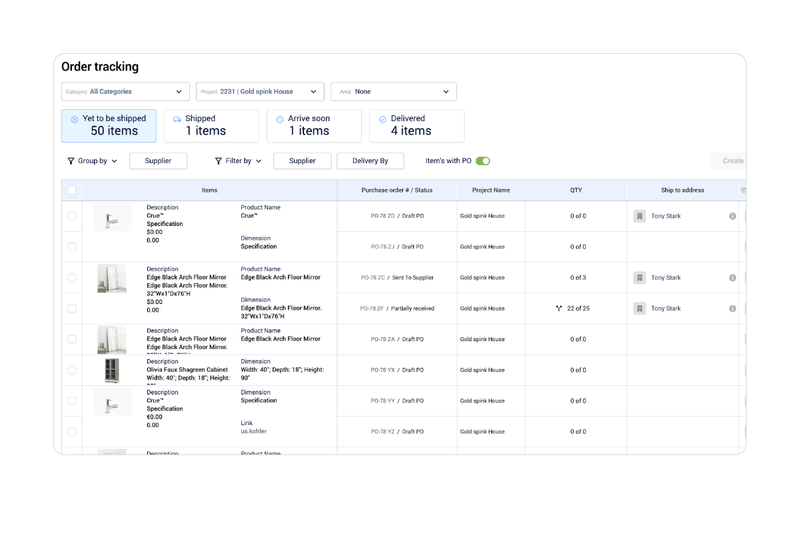Click PO-78 ZA / Draft PO cell
This screenshot has height=533, width=800.
coord(397,339)
